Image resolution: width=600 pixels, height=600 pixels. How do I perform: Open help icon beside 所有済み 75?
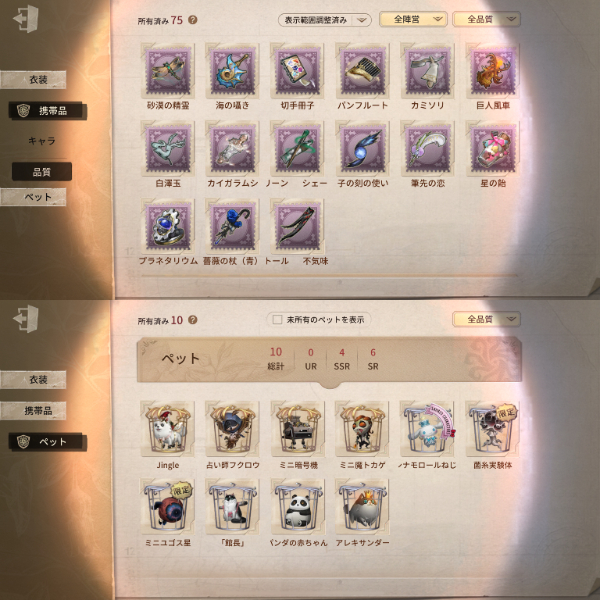193,20
